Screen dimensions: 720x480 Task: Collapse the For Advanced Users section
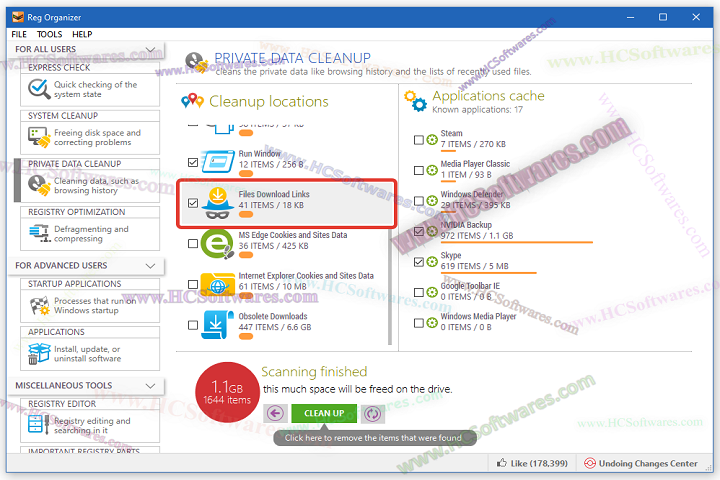pos(150,266)
